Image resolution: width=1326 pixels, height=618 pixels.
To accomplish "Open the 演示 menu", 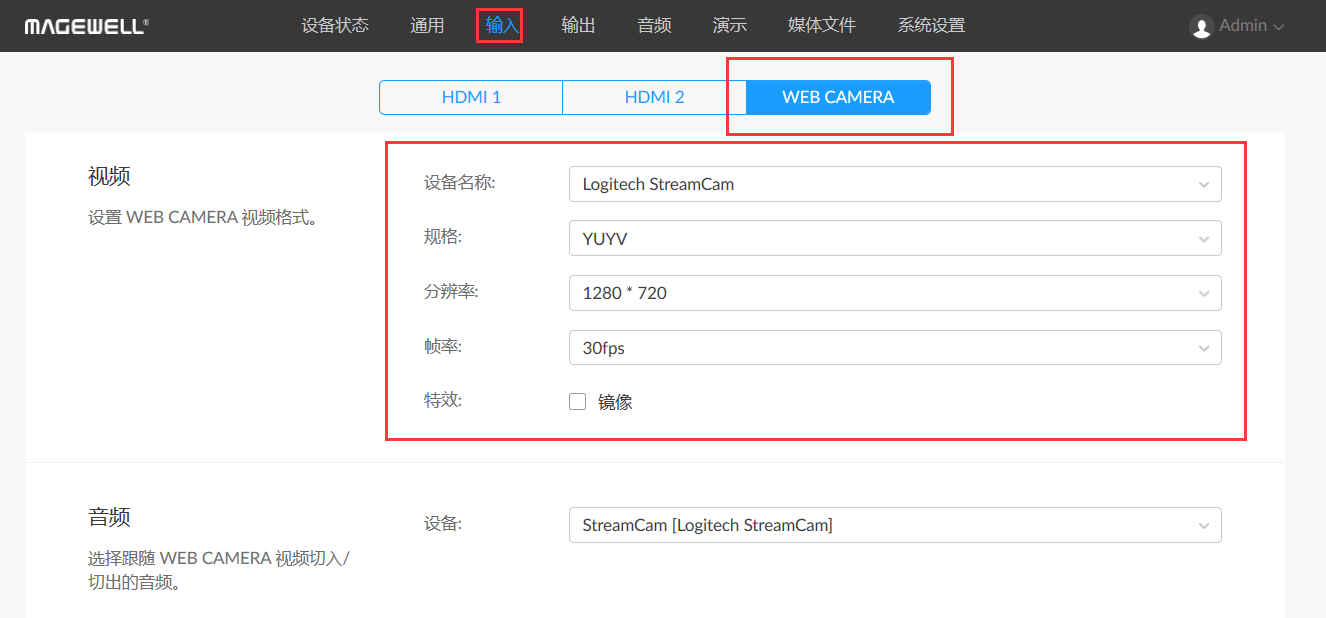I will pyautogui.click(x=730, y=26).
